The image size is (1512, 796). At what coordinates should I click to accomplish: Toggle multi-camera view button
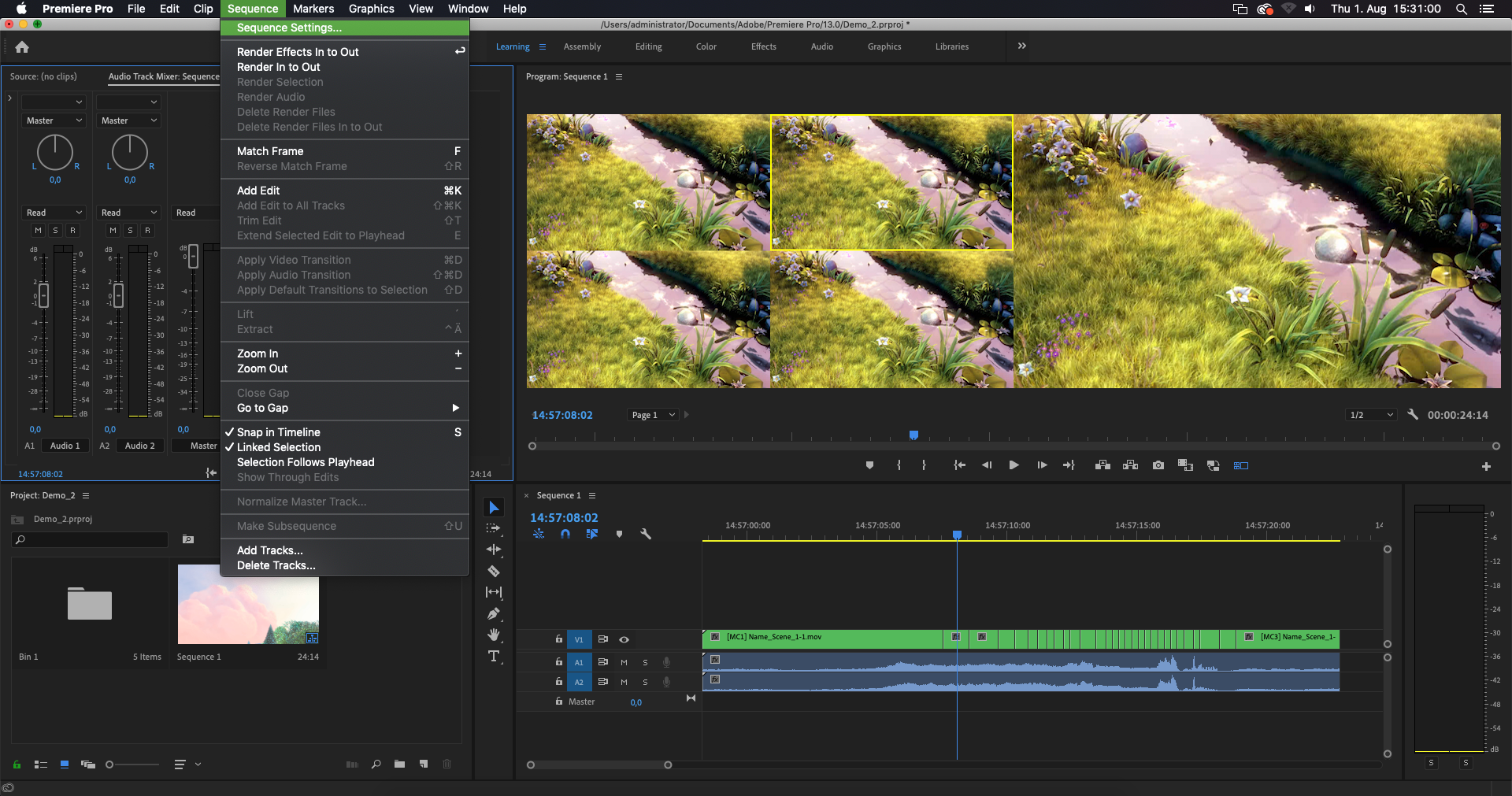click(x=1241, y=465)
